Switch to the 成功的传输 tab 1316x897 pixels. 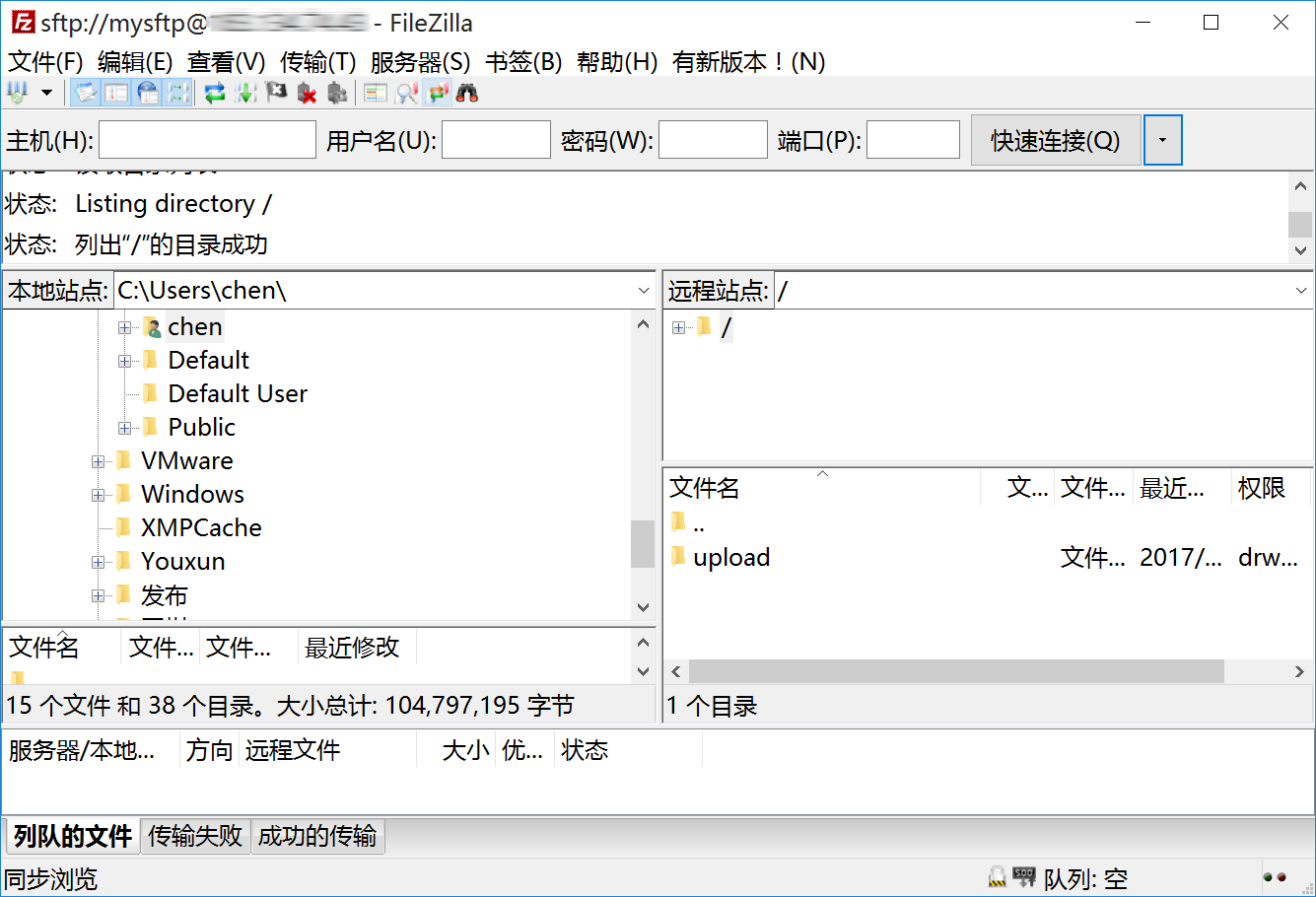pyautogui.click(x=317, y=836)
